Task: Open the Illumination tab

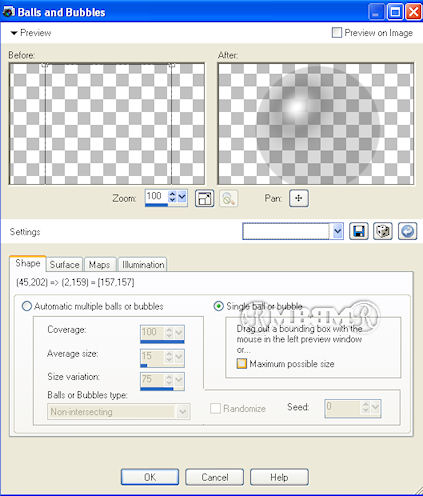Action: point(143,265)
